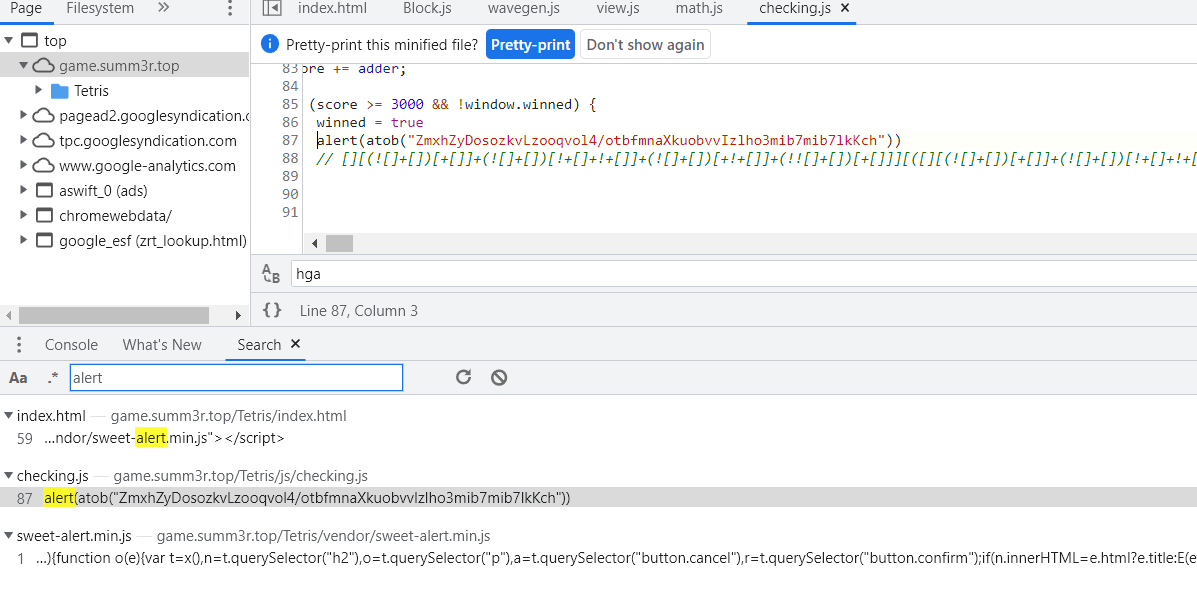This screenshot has width=1197, height=599.
Task: Click line number 87 in gutter
Action: coord(289,140)
